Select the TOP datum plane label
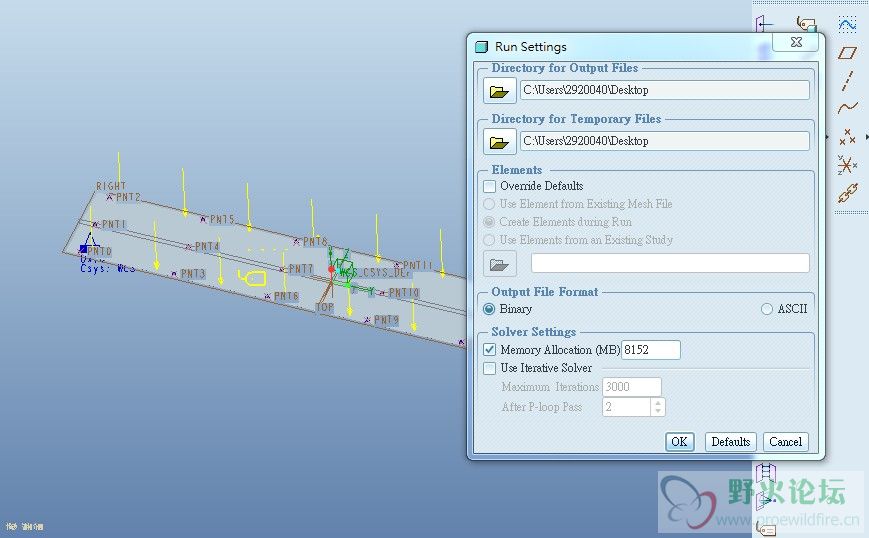Screen dimensions: 869x538 coord(325,307)
